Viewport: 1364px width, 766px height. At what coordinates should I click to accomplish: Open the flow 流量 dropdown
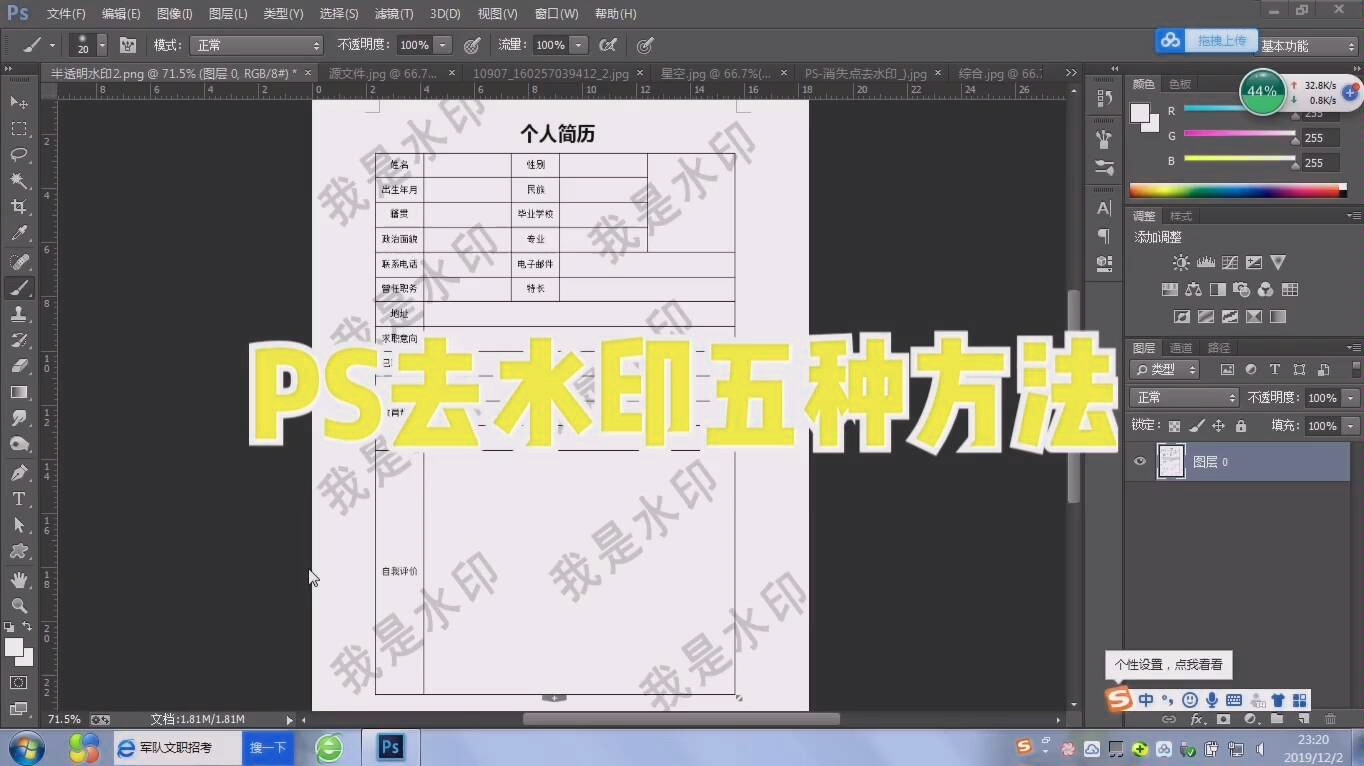click(x=579, y=45)
